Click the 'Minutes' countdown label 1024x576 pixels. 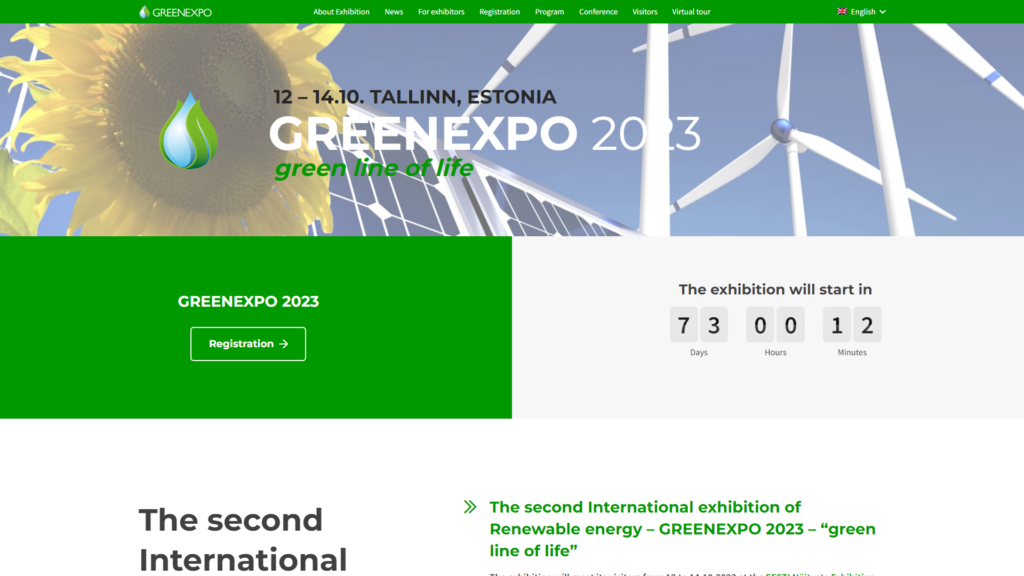coord(852,352)
